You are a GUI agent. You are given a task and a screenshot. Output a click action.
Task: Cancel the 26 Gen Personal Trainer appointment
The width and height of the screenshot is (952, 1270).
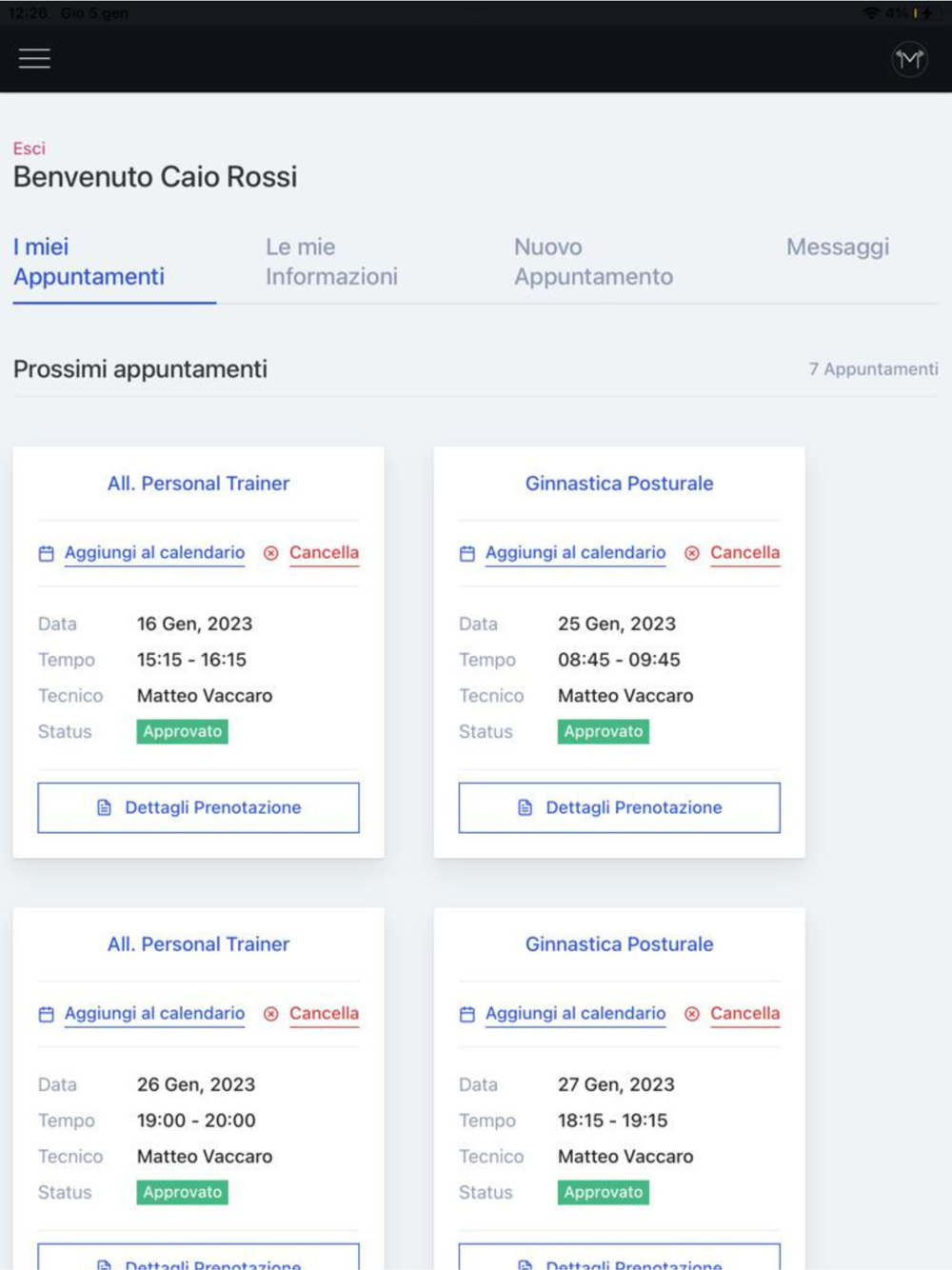click(324, 1014)
